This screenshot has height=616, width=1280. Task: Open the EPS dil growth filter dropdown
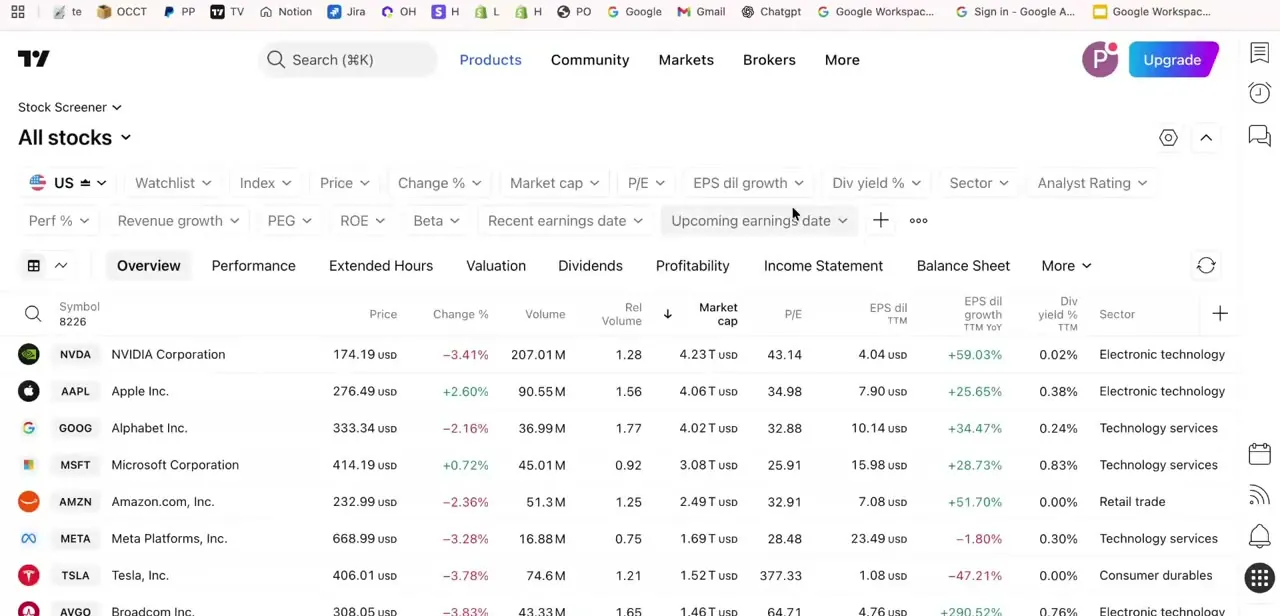(x=748, y=183)
